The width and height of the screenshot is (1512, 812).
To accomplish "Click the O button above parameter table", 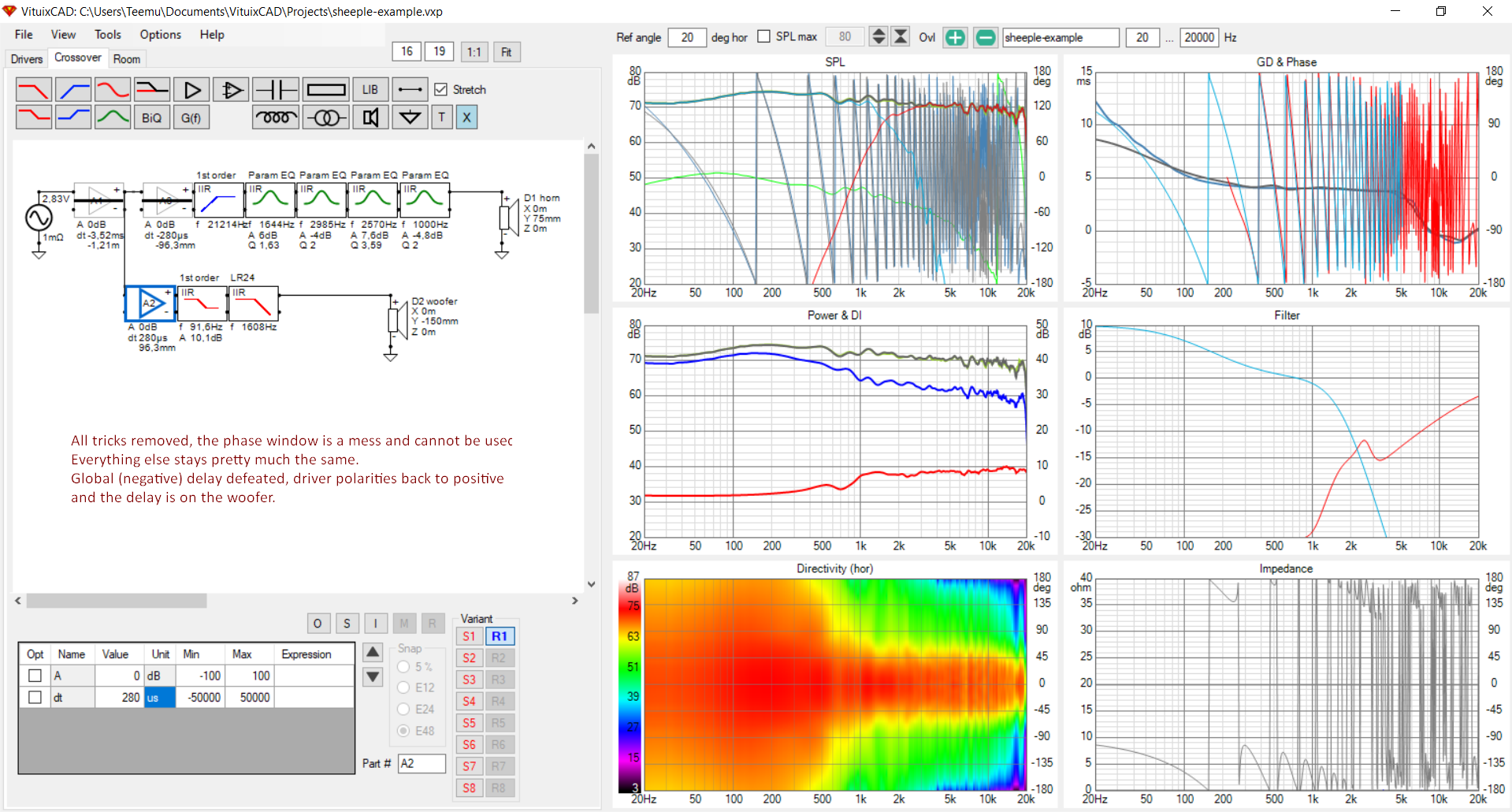I will (318, 624).
